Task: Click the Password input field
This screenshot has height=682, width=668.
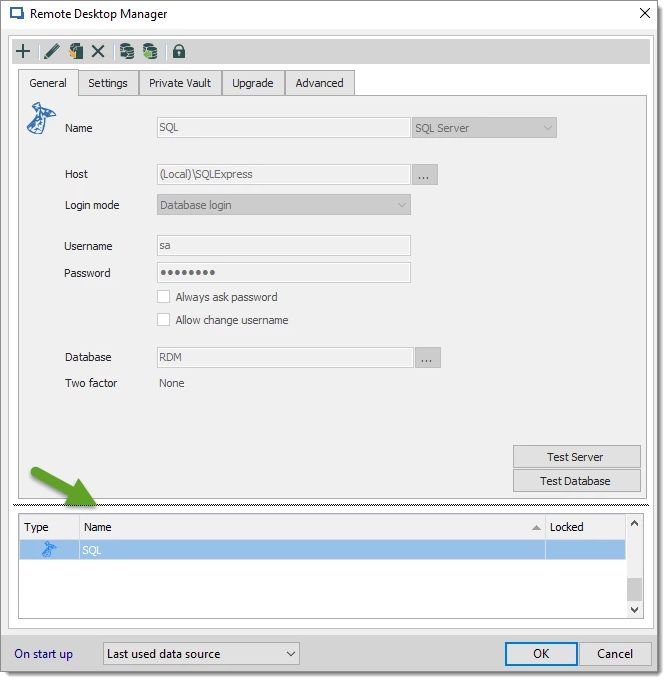Action: tap(285, 274)
